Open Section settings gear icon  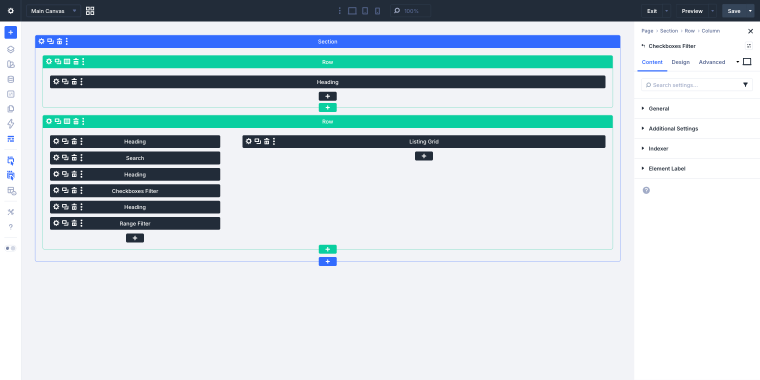click(41, 41)
